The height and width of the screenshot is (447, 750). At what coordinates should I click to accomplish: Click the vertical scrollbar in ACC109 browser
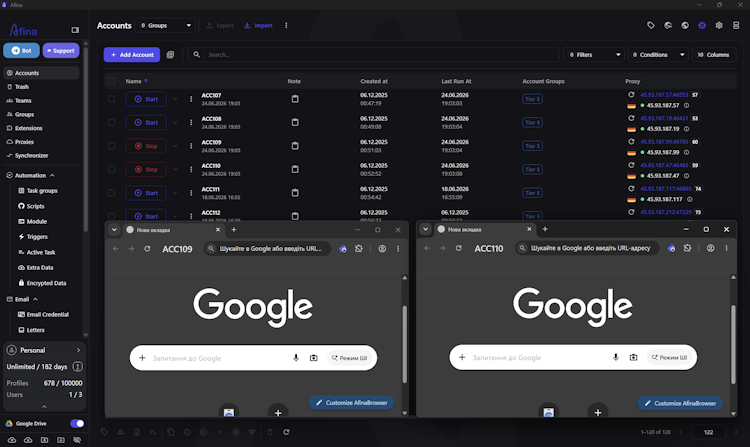tap(405, 344)
